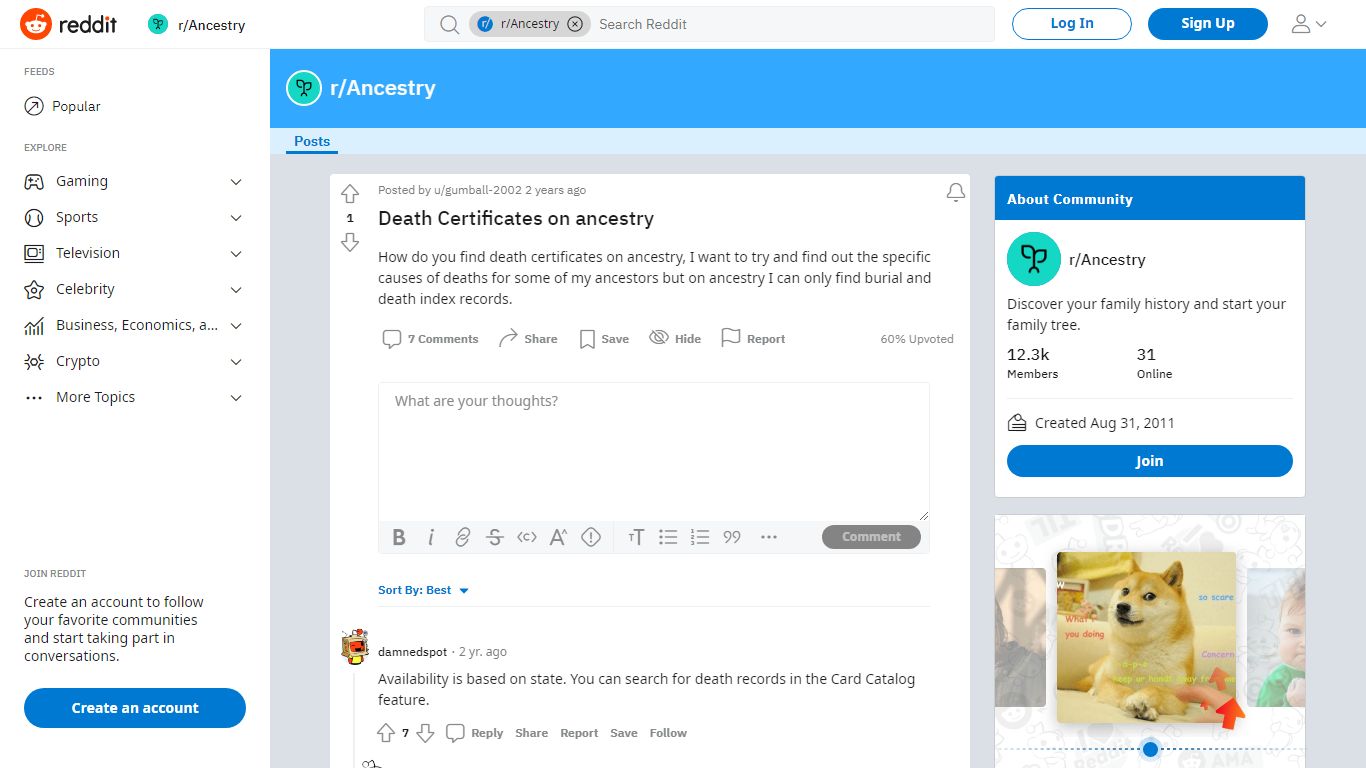Click the r/Ancestry icon in the top bar
The height and width of the screenshot is (768, 1366).
(x=158, y=24)
